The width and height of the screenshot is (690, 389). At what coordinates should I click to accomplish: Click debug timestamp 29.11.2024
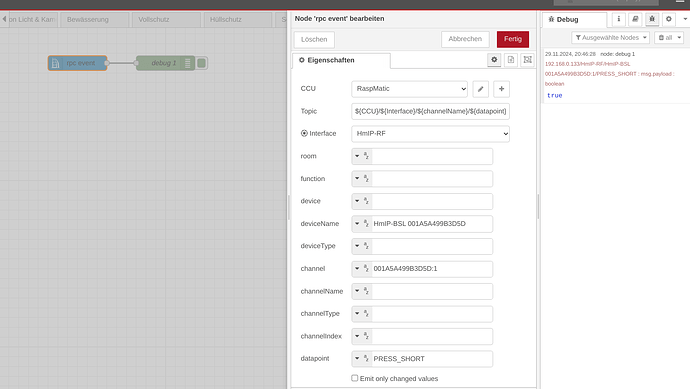570,54
